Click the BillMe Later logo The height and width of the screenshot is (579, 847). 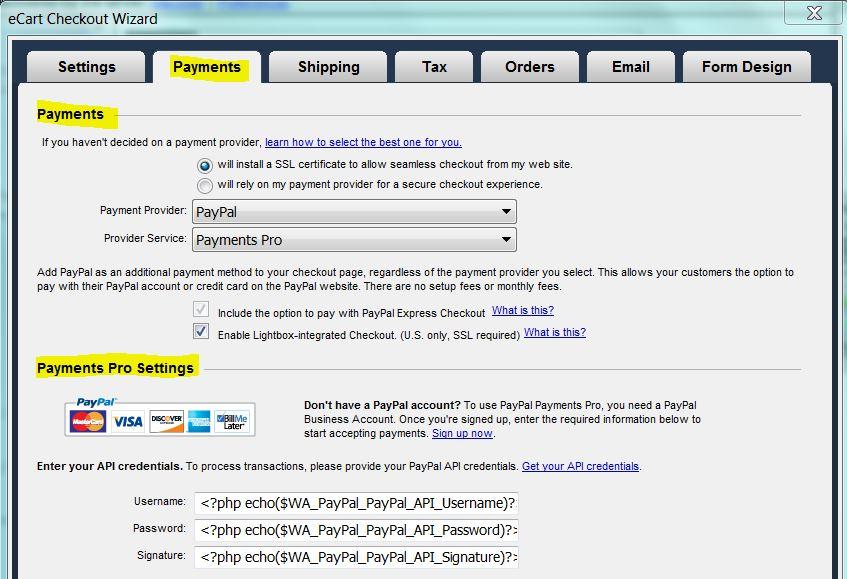pos(232,421)
